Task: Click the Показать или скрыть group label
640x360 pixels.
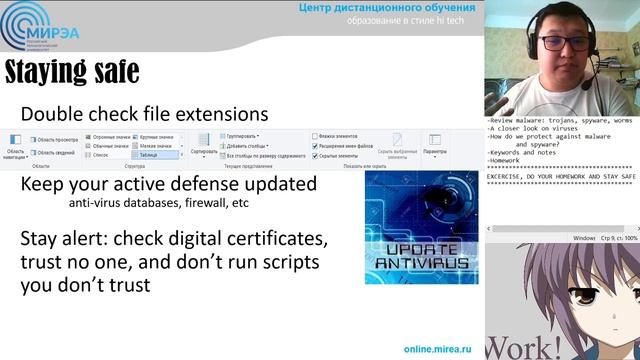Action: tap(364, 166)
